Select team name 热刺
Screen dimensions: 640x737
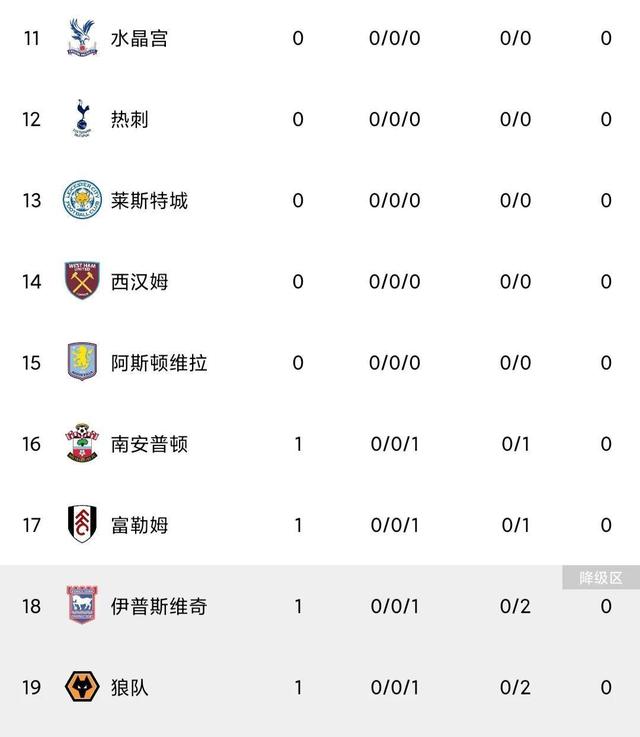pyautogui.click(x=129, y=119)
